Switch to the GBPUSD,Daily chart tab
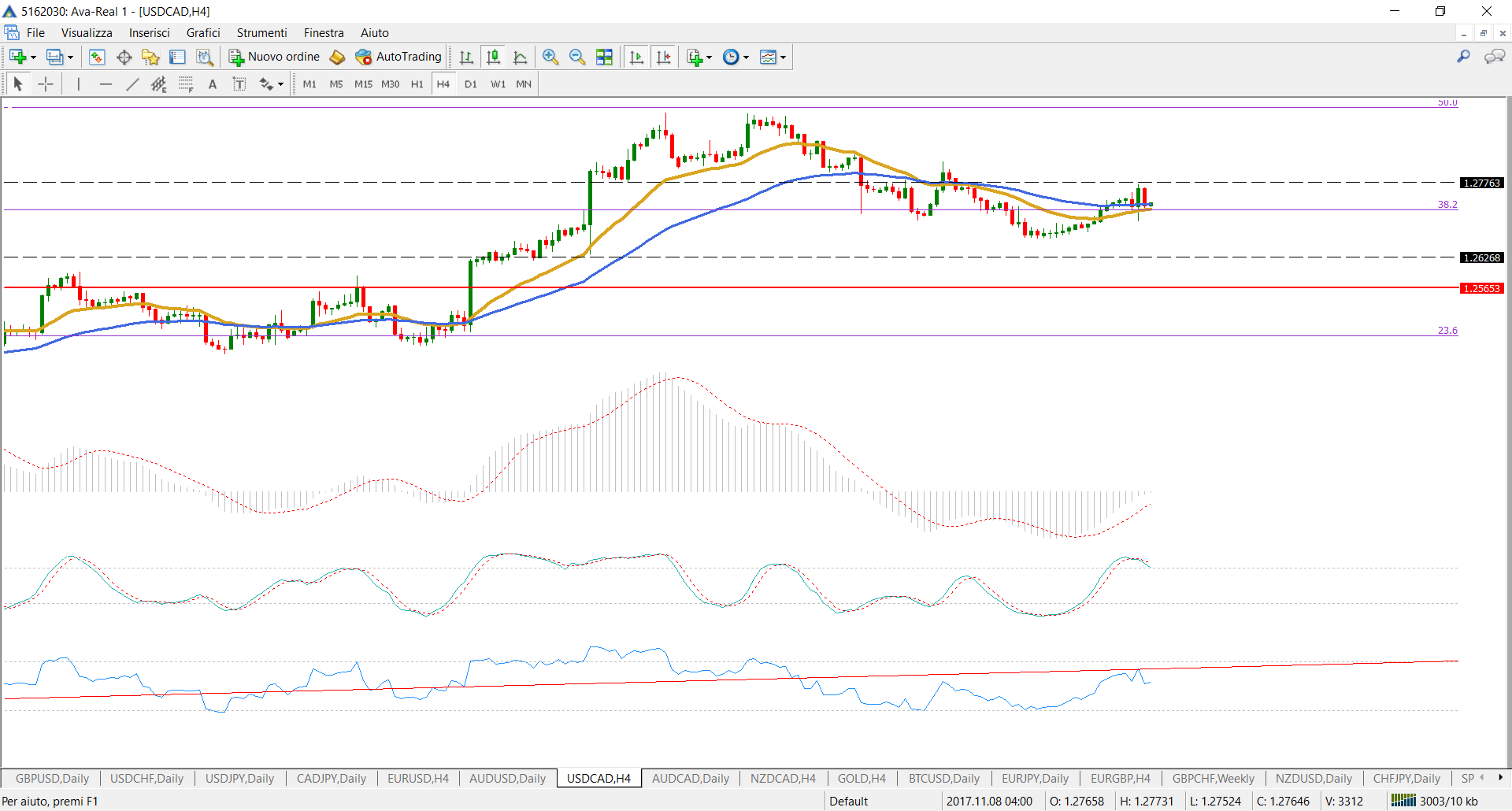Screen dimensions: 1512x811 click(52, 778)
